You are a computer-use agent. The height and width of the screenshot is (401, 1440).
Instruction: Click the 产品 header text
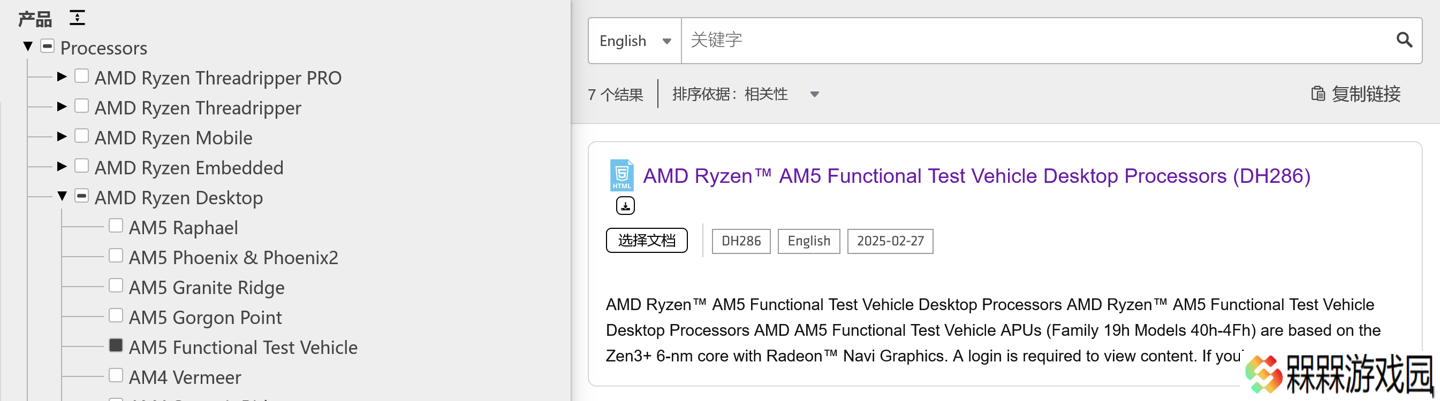click(x=35, y=19)
